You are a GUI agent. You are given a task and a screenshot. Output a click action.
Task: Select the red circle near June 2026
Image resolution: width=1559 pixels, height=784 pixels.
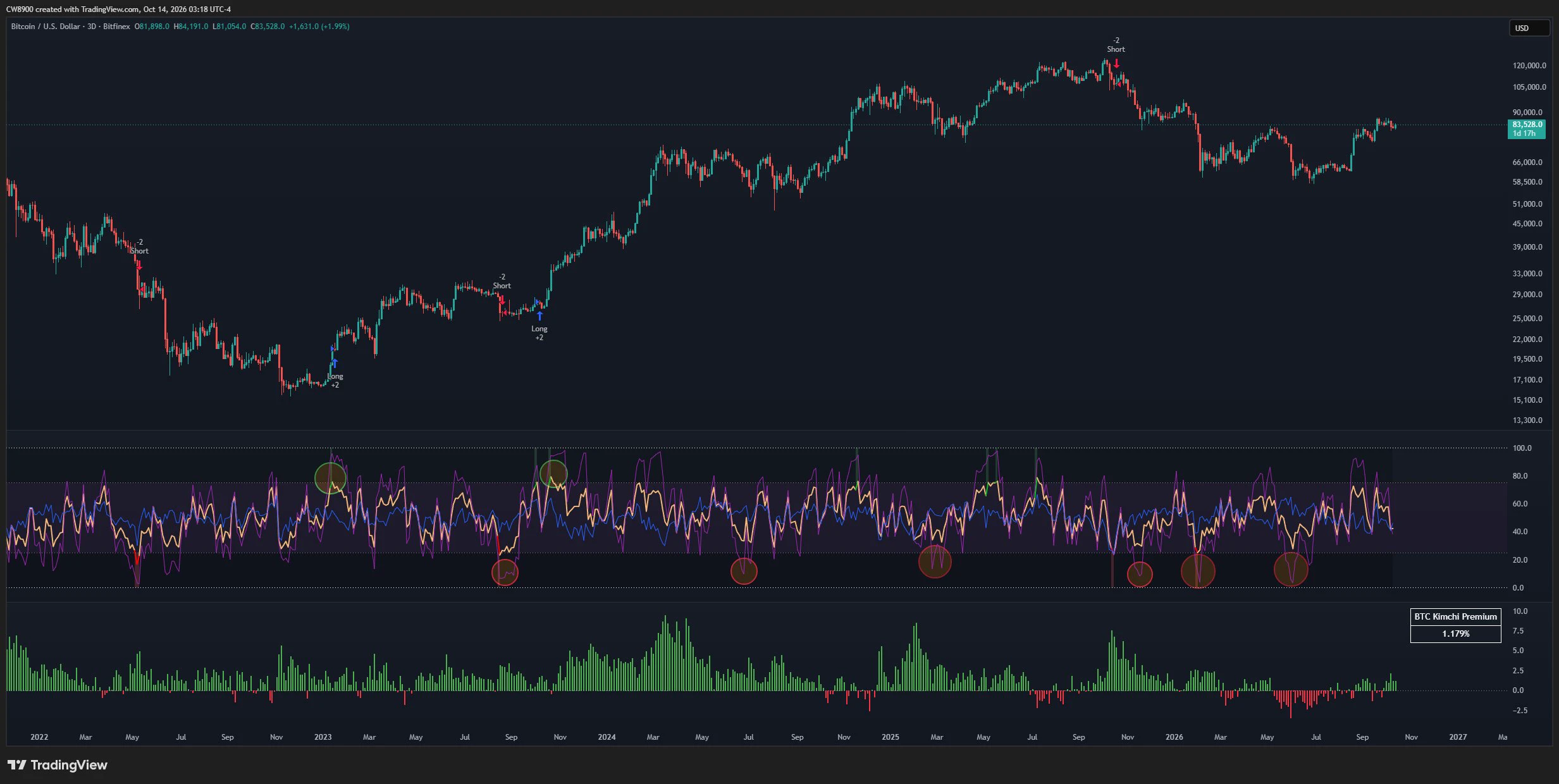1291,569
